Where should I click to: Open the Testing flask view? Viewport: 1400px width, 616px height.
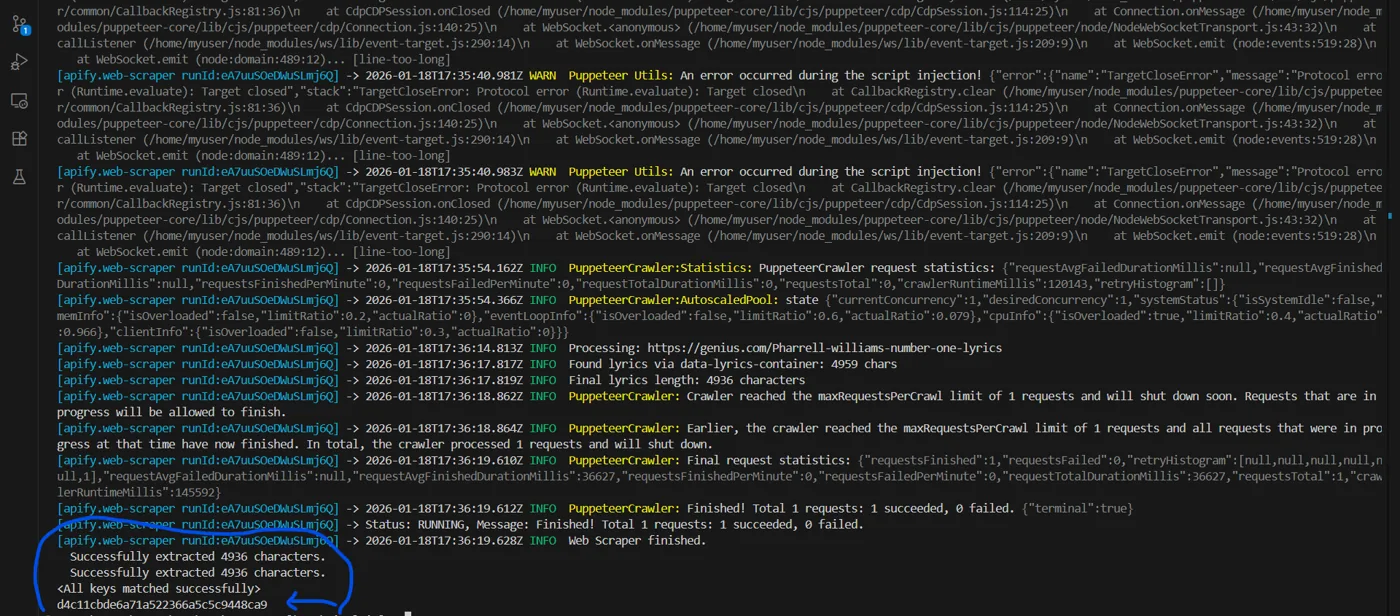[19, 177]
